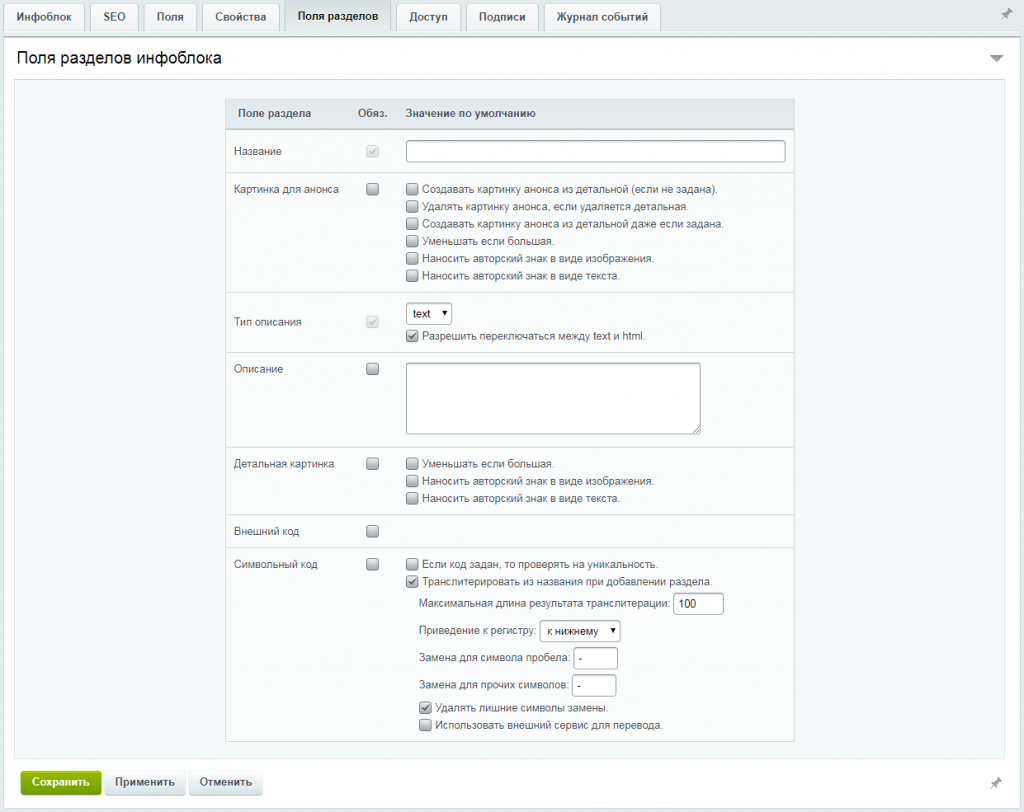Viewport: 1024px width, 812px height.
Task: Click the Замена для прочих символов field
Action: [594, 685]
